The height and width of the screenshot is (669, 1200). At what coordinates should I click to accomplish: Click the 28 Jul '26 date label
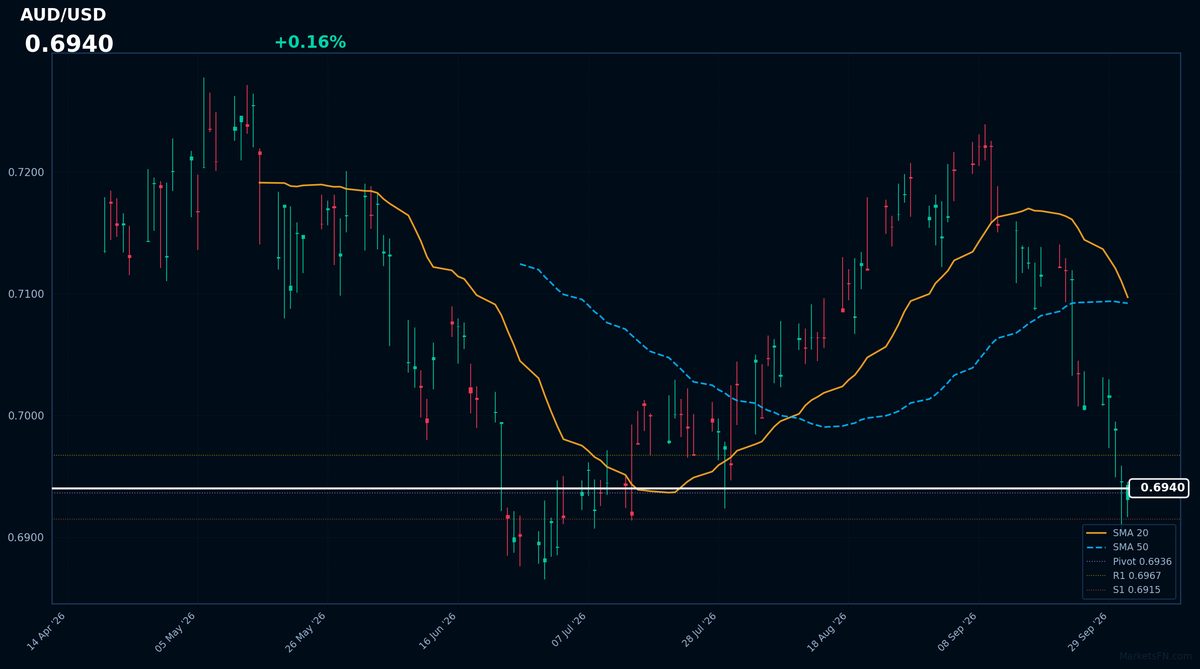pyautogui.click(x=698, y=632)
